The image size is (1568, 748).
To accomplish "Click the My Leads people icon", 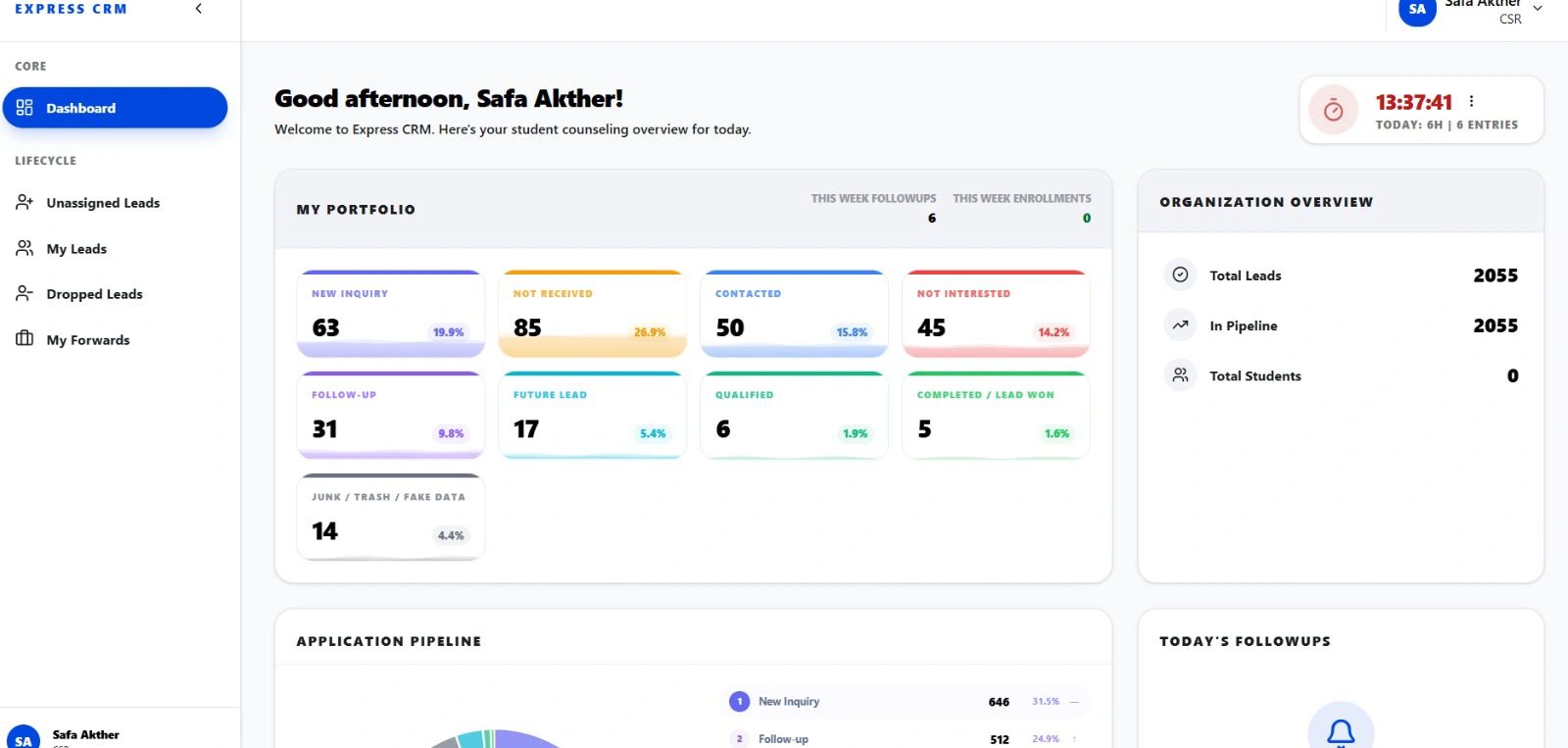I will (24, 248).
